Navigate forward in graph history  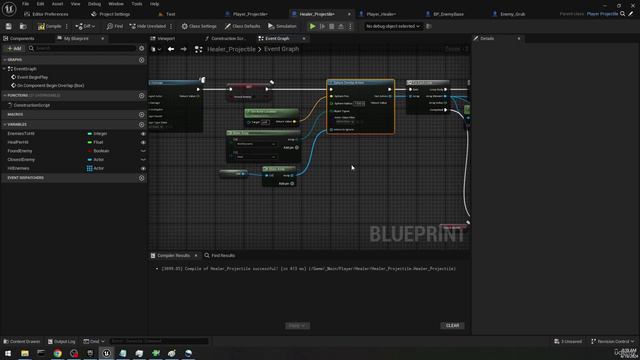[184, 49]
